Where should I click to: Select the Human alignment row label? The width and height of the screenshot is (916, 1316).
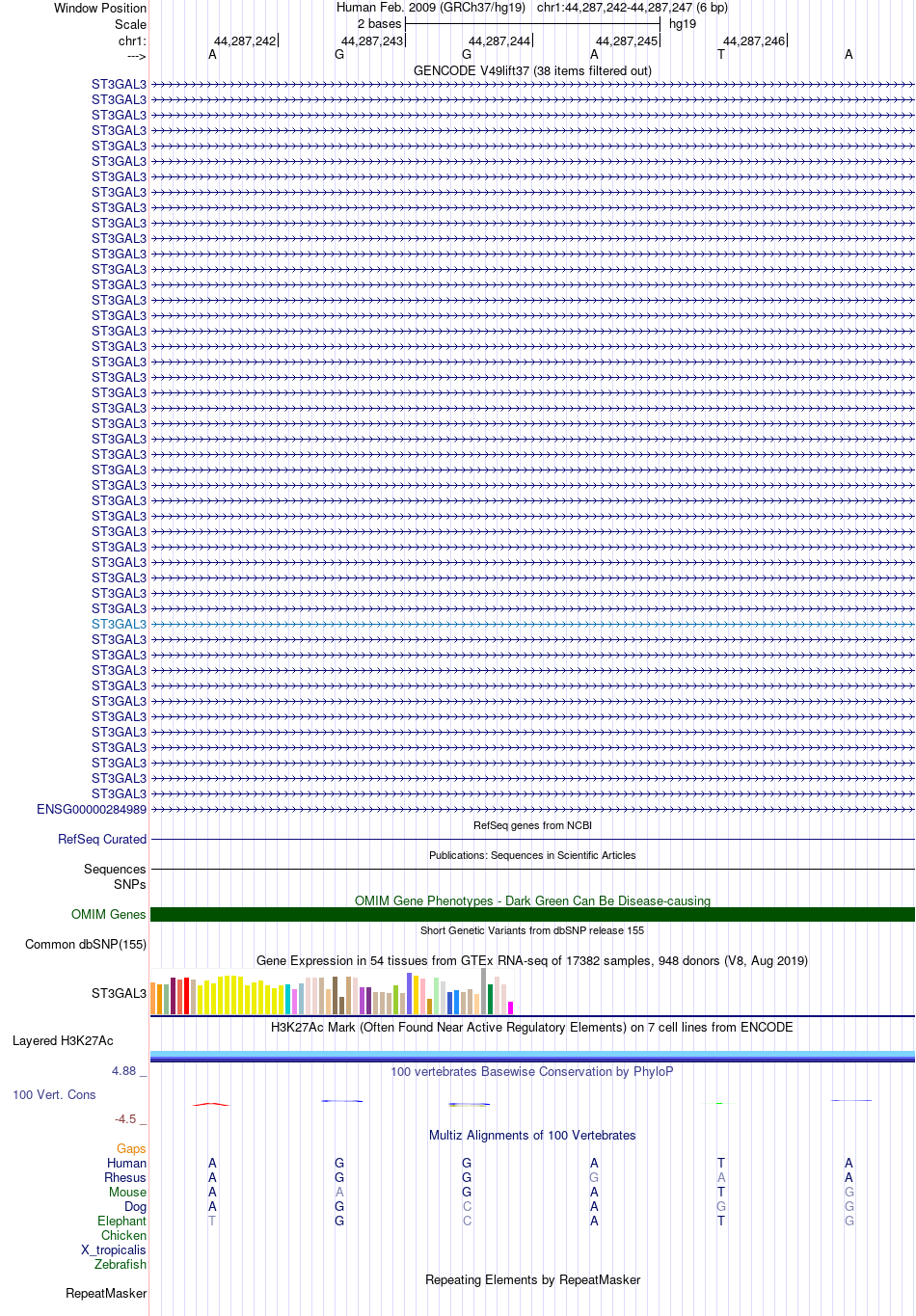(126, 1163)
